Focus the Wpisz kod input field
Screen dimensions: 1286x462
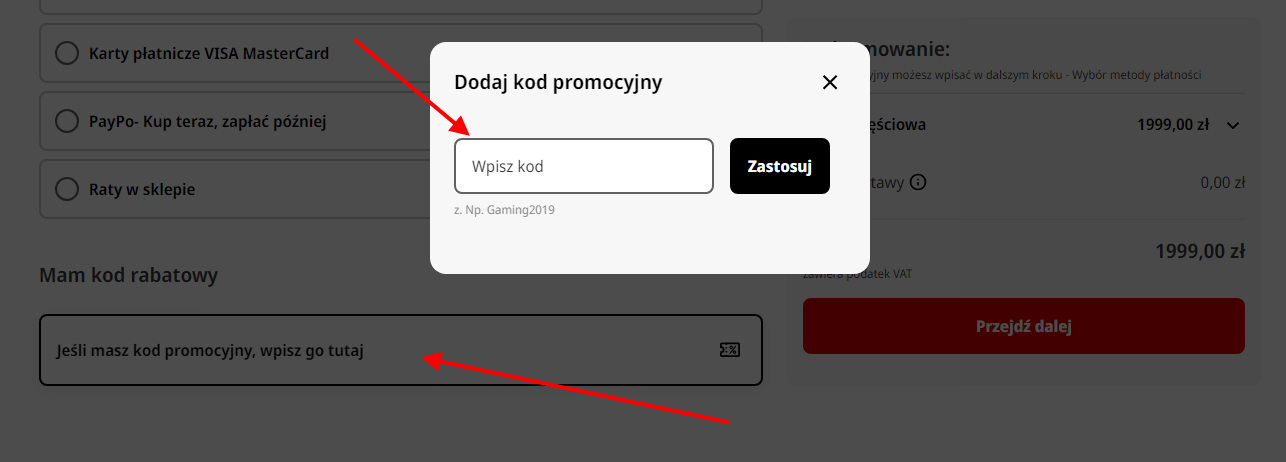(x=584, y=166)
